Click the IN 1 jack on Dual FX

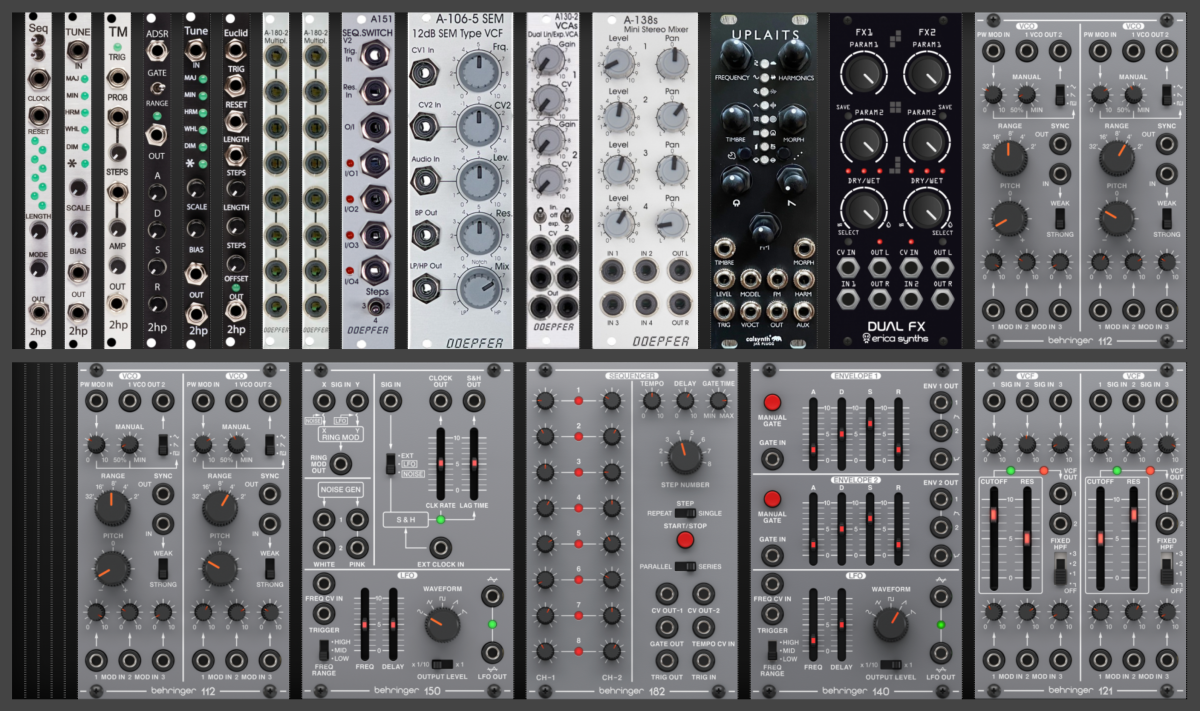point(847,299)
